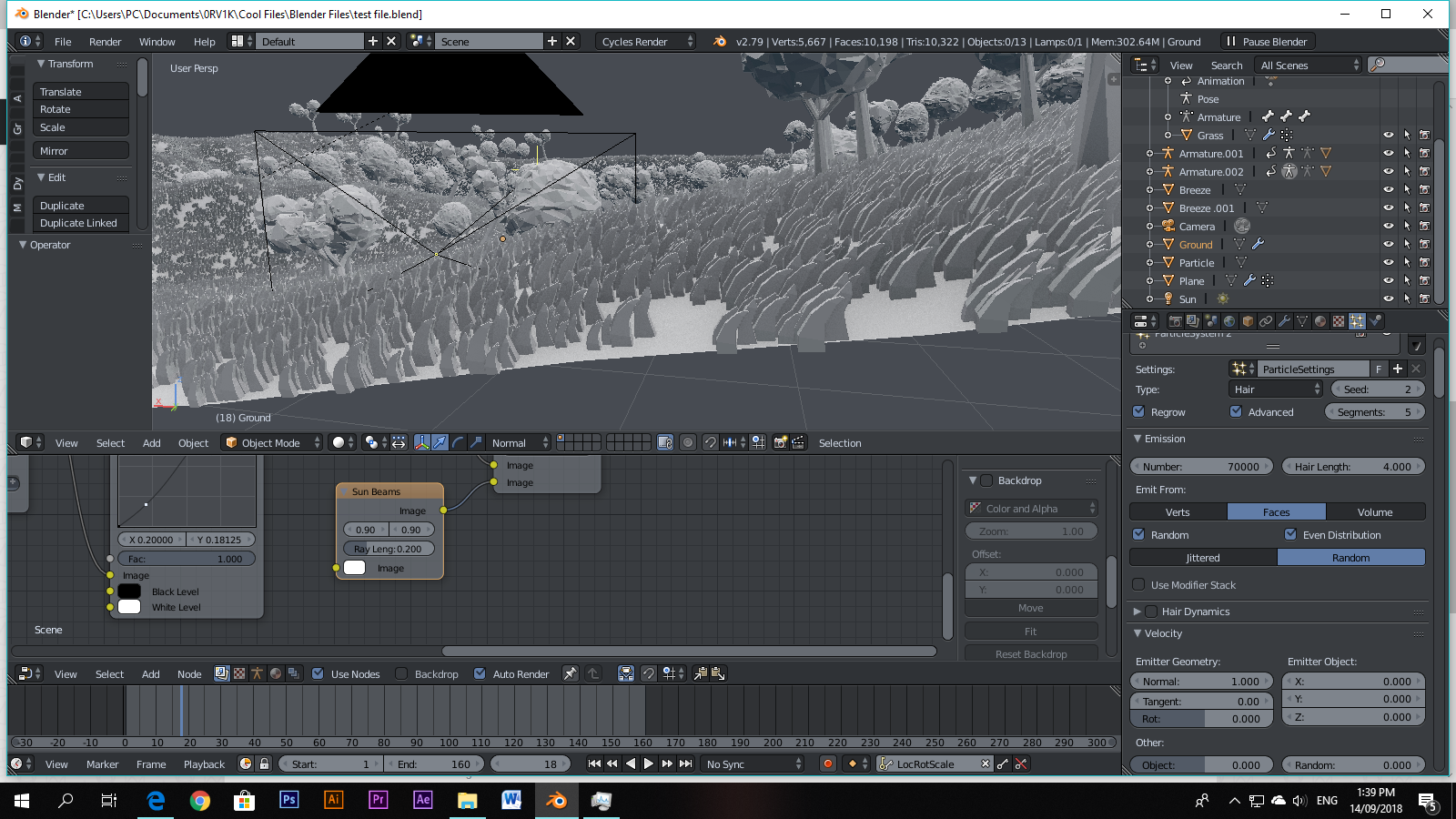Open the Render properties camera tab

[1175, 321]
